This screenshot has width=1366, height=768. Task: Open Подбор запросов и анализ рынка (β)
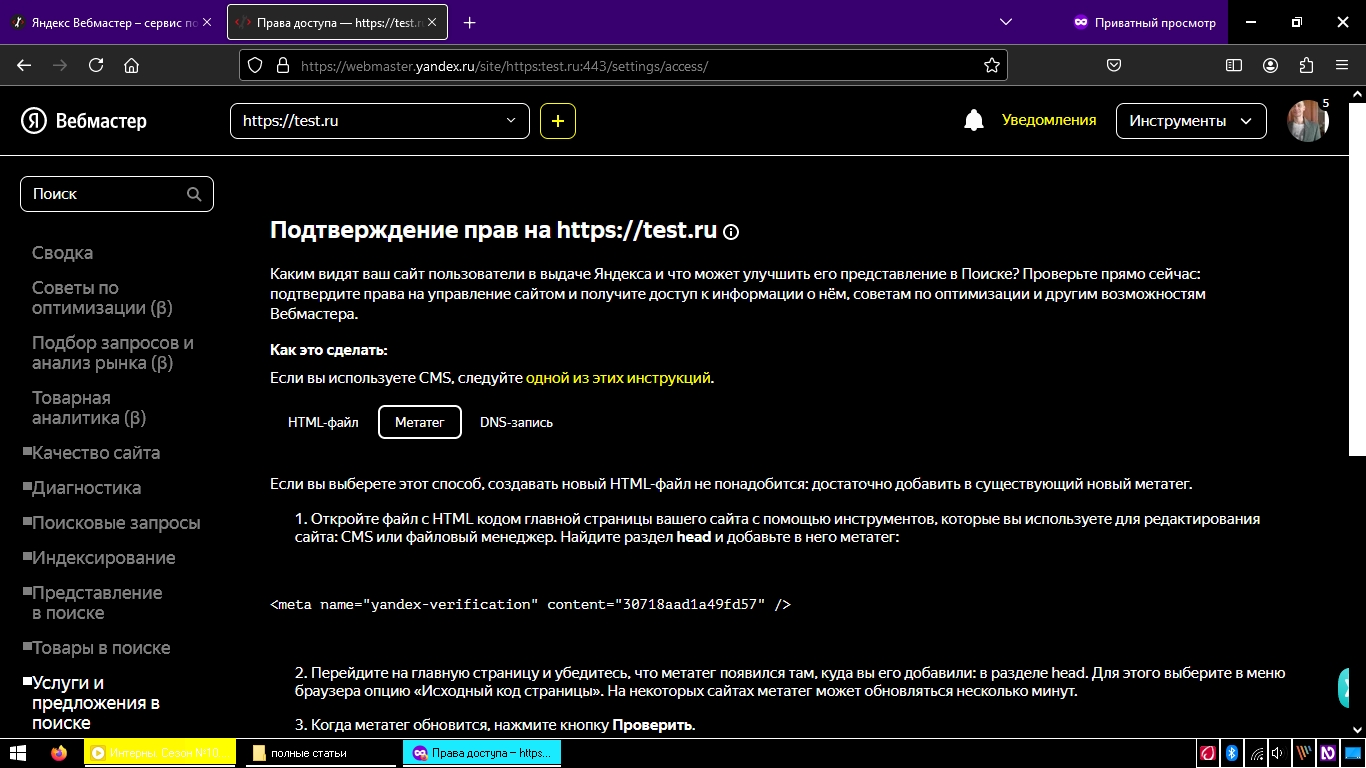pyautogui.click(x=113, y=353)
